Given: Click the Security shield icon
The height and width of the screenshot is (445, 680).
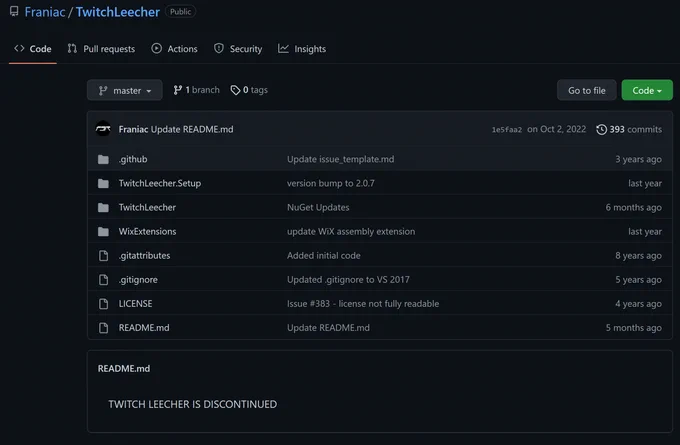Looking at the screenshot, I should [x=219, y=49].
